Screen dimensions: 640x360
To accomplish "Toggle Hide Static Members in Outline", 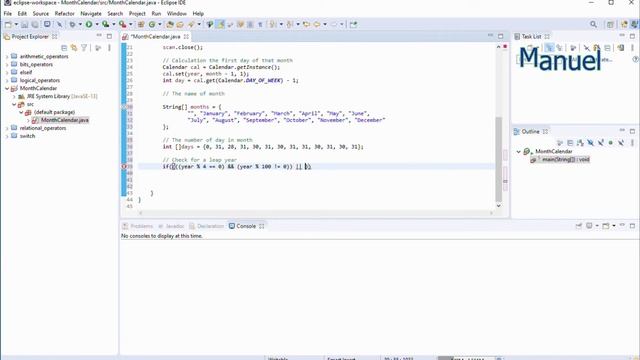I will 601,142.
